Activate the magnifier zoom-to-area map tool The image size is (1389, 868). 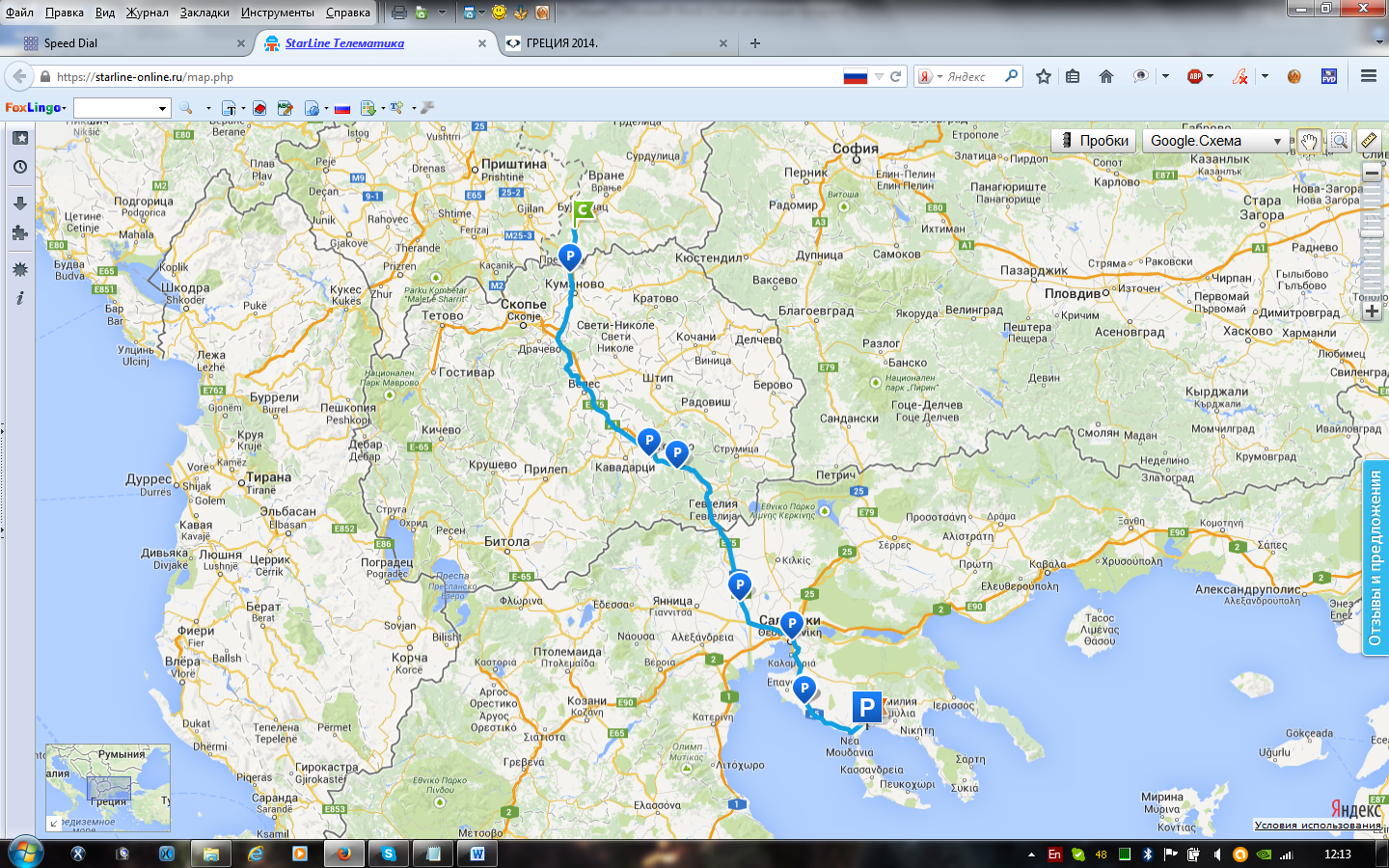pyautogui.click(x=1339, y=141)
